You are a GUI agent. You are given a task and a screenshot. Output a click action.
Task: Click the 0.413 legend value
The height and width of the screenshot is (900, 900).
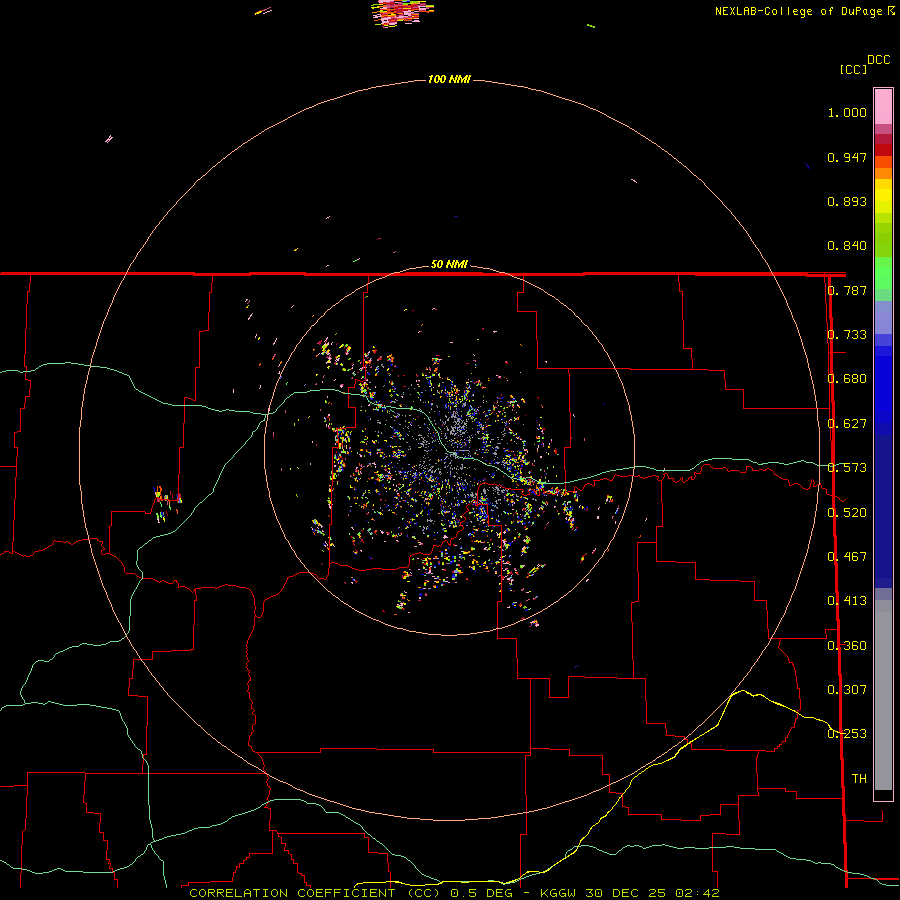[x=847, y=601]
